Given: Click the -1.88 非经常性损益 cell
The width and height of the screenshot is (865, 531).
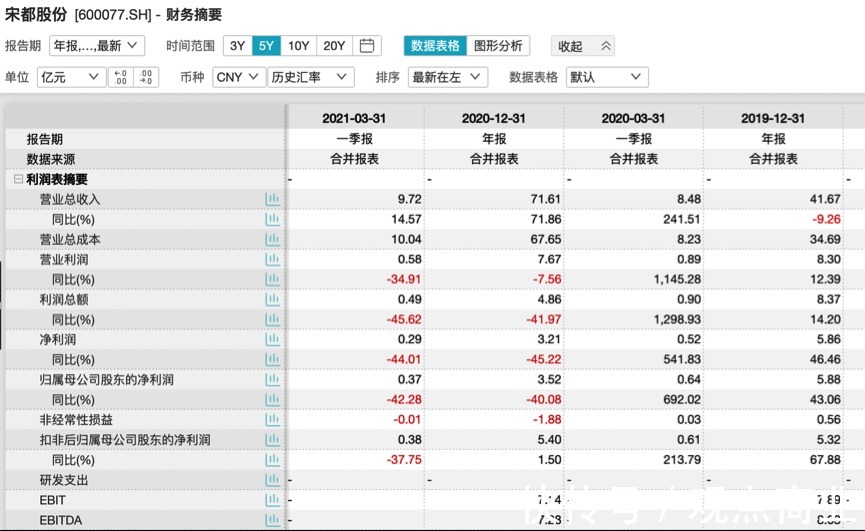Looking at the screenshot, I should coord(547,420).
